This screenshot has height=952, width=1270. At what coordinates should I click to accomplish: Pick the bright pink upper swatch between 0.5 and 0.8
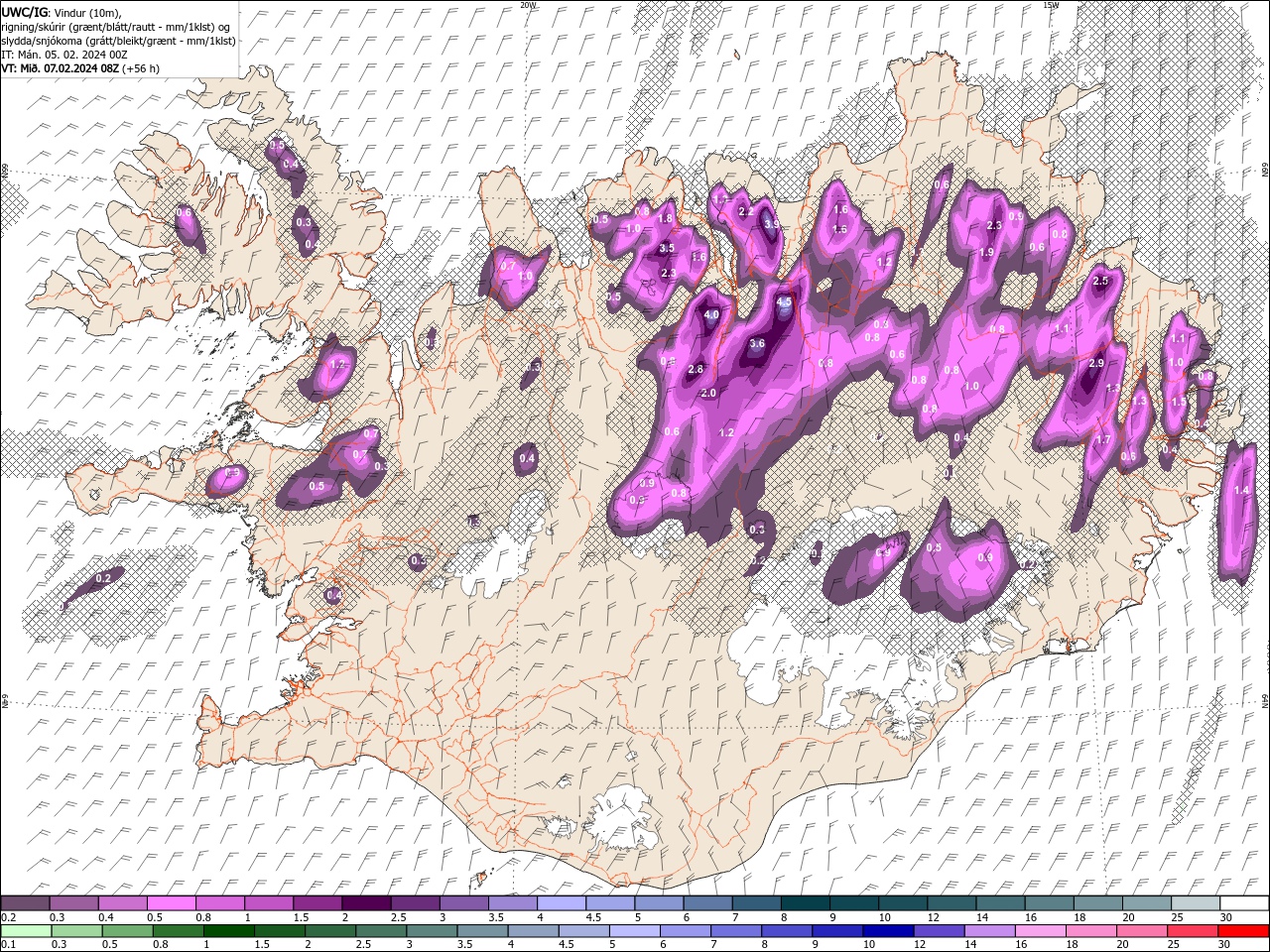(x=172, y=903)
